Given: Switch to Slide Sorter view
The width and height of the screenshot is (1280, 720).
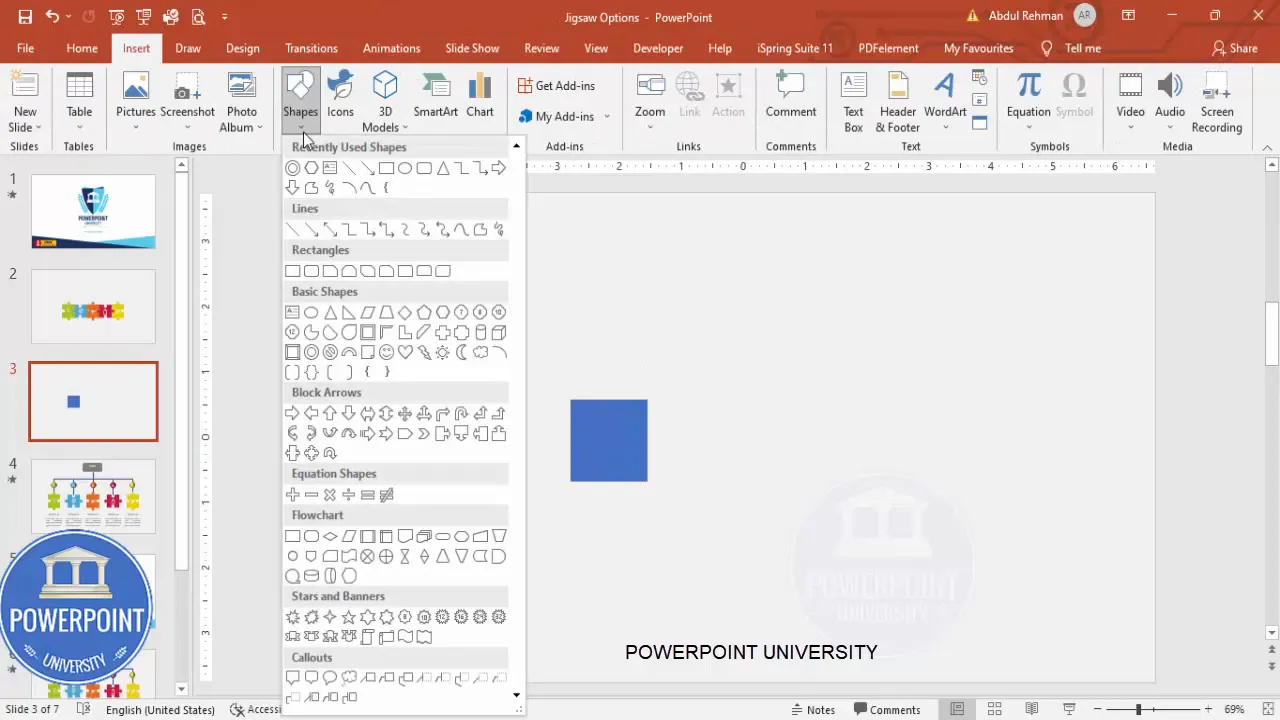Looking at the screenshot, I should (x=994, y=709).
